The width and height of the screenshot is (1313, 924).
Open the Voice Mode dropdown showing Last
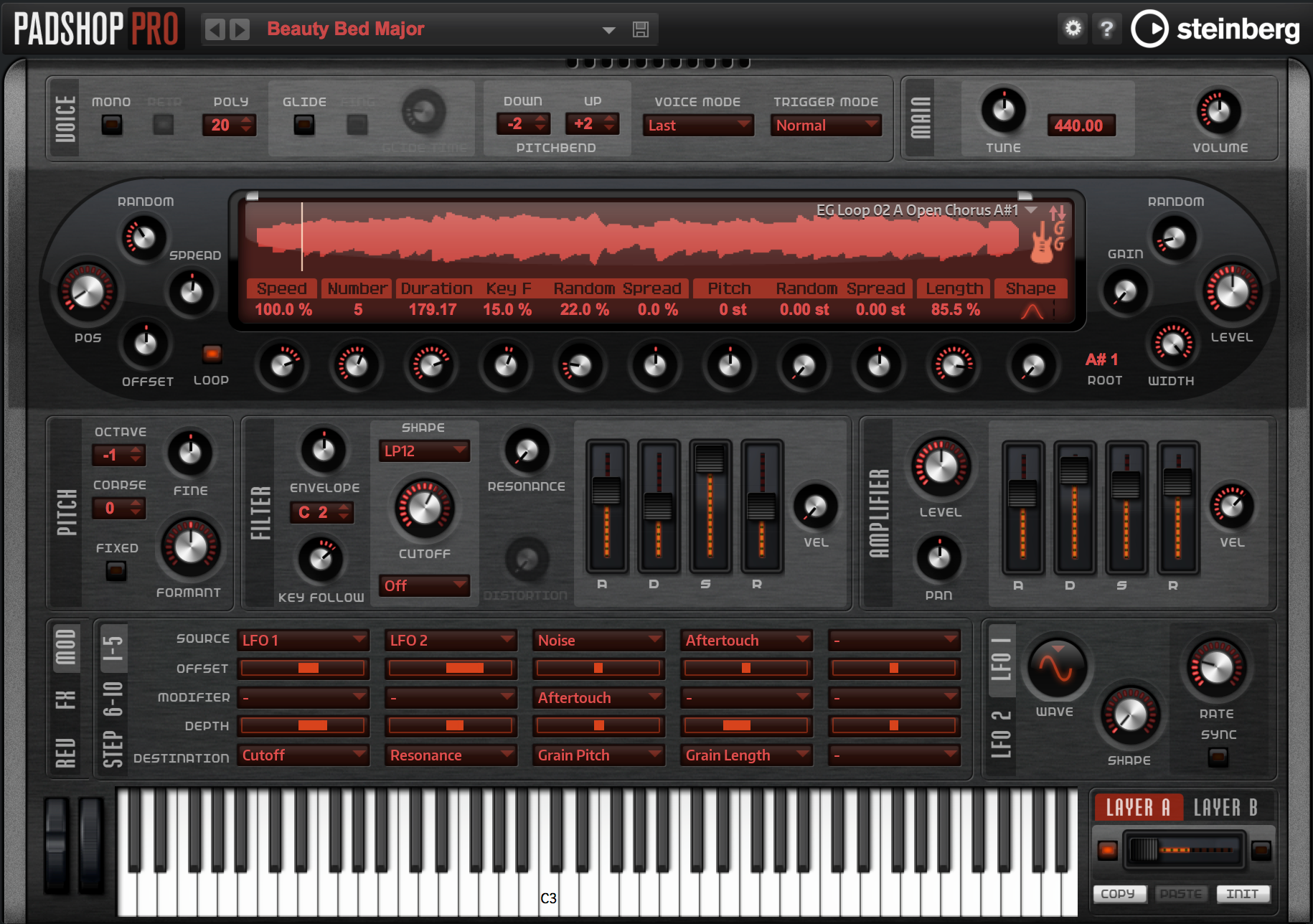click(x=697, y=126)
